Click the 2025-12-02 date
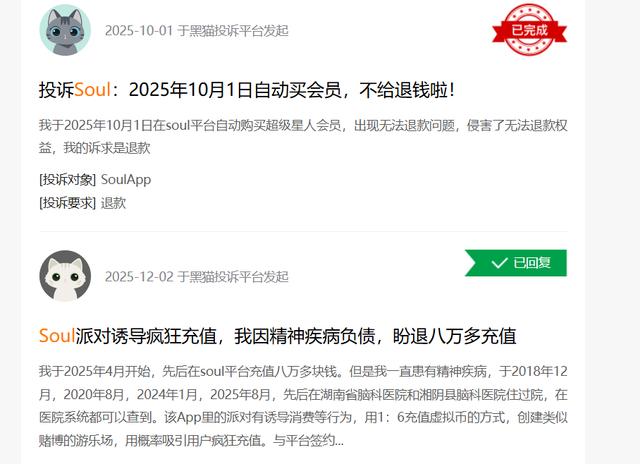640x464 pixels. click(x=139, y=277)
